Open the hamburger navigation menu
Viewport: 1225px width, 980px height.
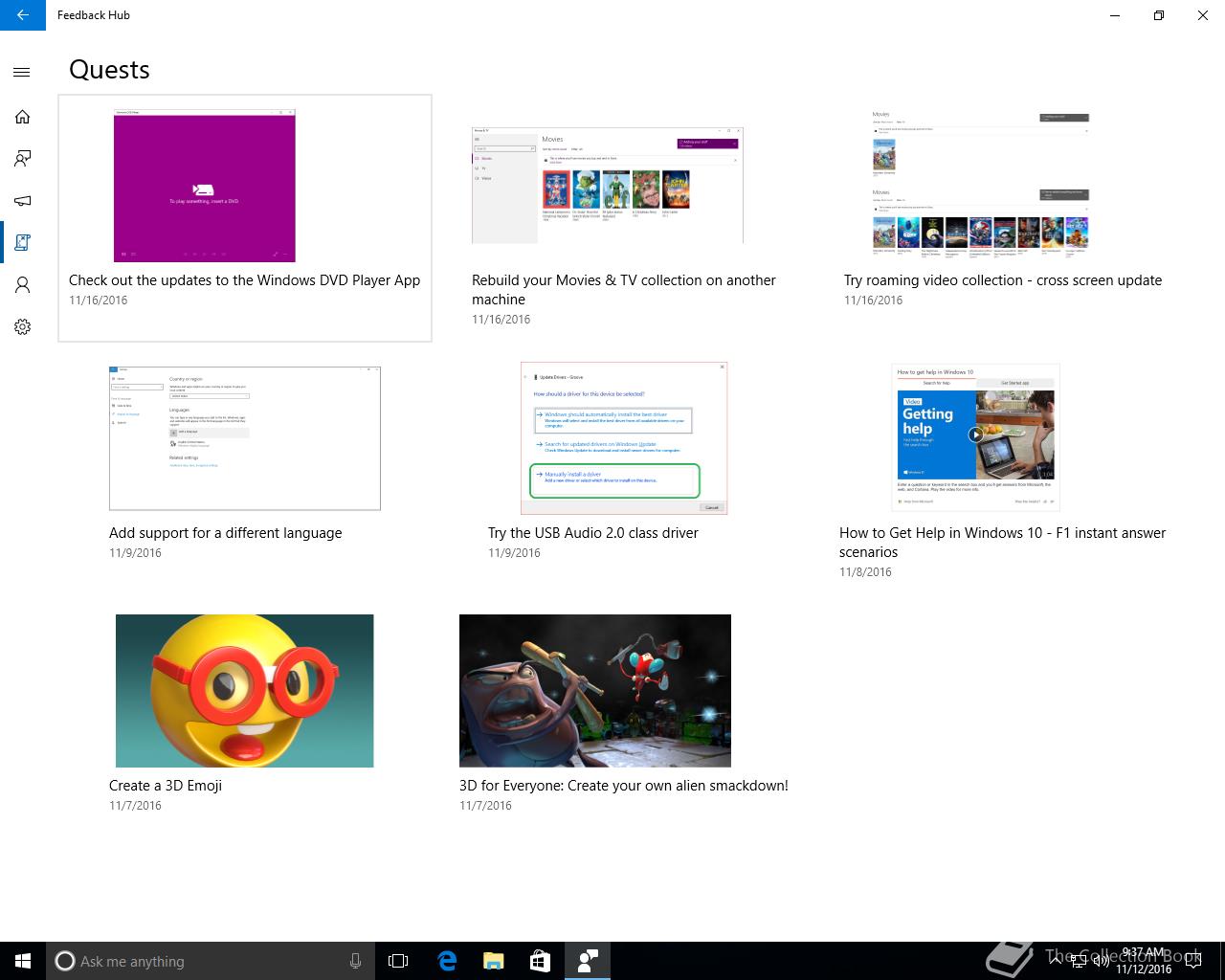tap(22, 72)
